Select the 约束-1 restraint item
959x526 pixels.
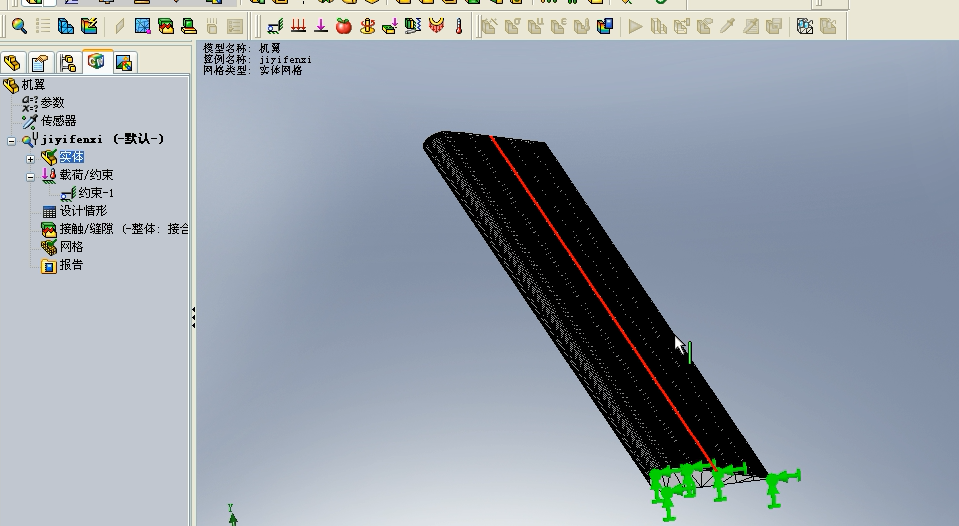coord(87,193)
